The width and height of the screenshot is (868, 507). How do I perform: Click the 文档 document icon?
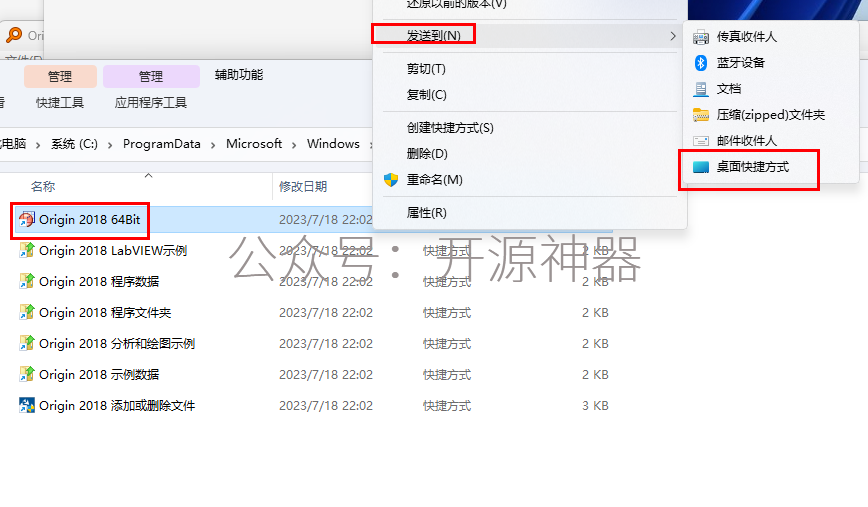701,89
